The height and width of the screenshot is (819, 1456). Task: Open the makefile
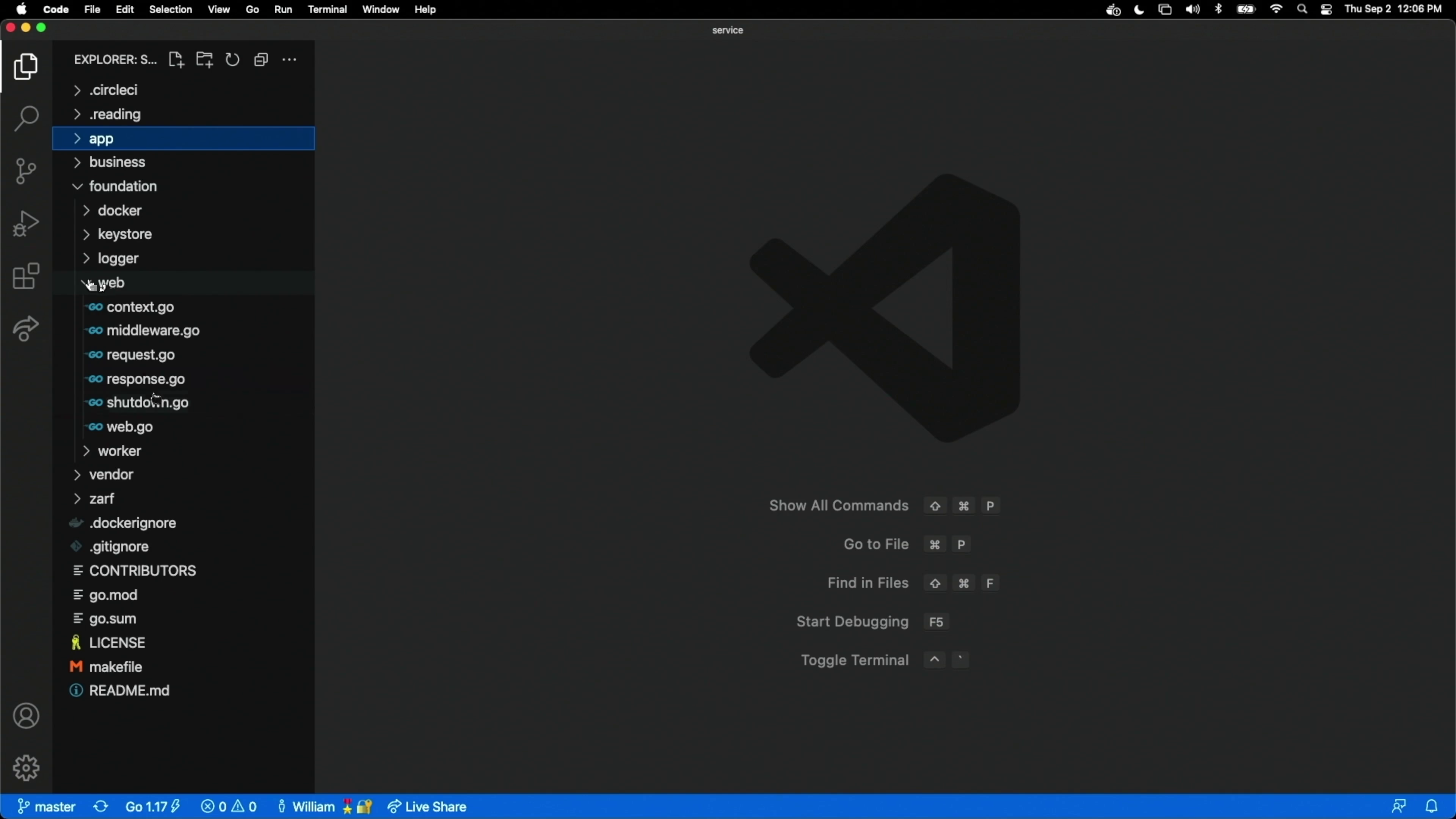point(183,667)
